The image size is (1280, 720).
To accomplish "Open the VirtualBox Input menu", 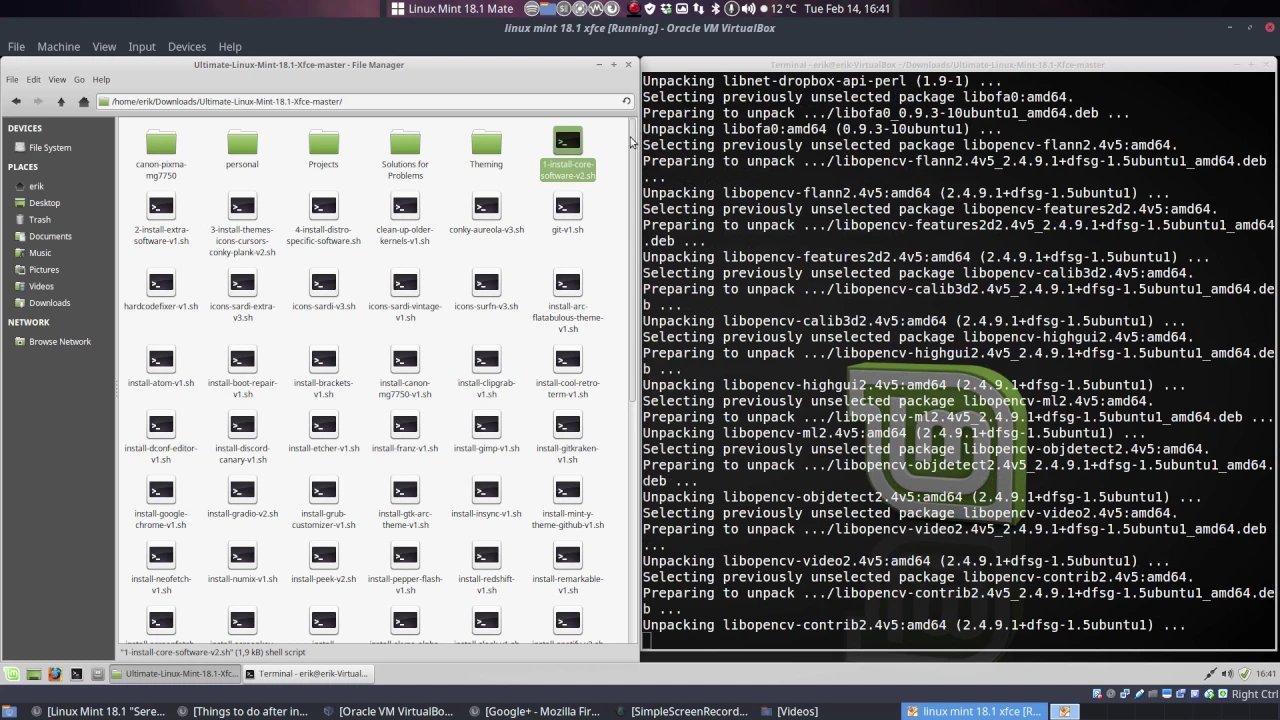I will tap(141, 47).
